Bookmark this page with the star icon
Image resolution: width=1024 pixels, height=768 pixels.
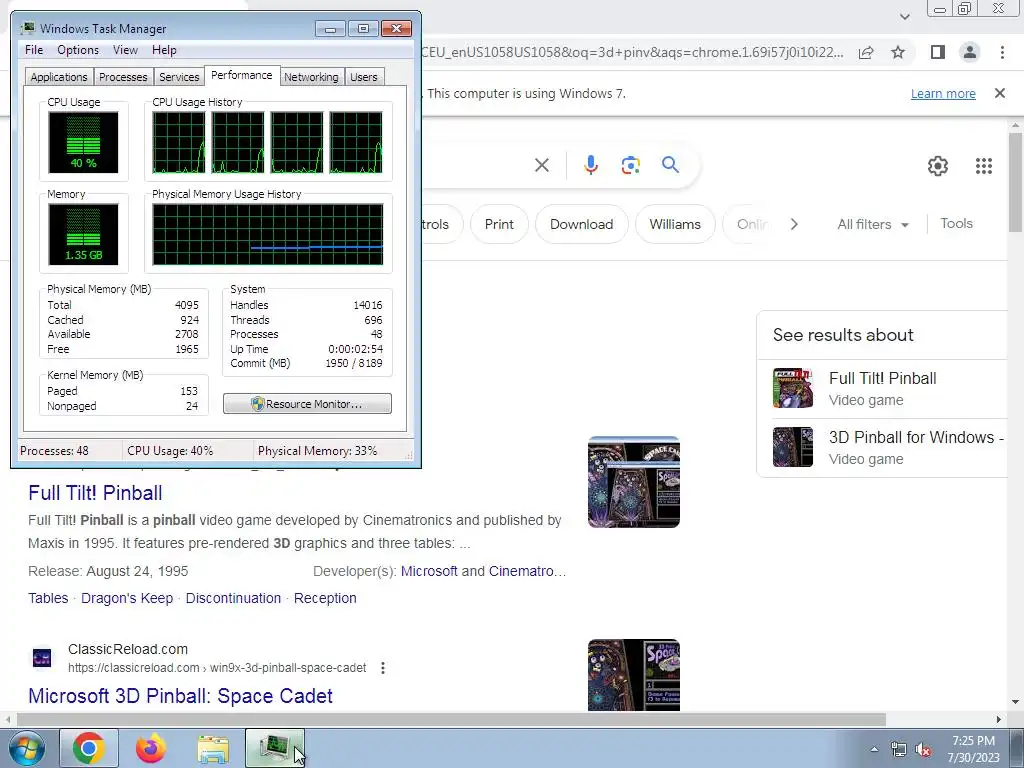[898, 52]
